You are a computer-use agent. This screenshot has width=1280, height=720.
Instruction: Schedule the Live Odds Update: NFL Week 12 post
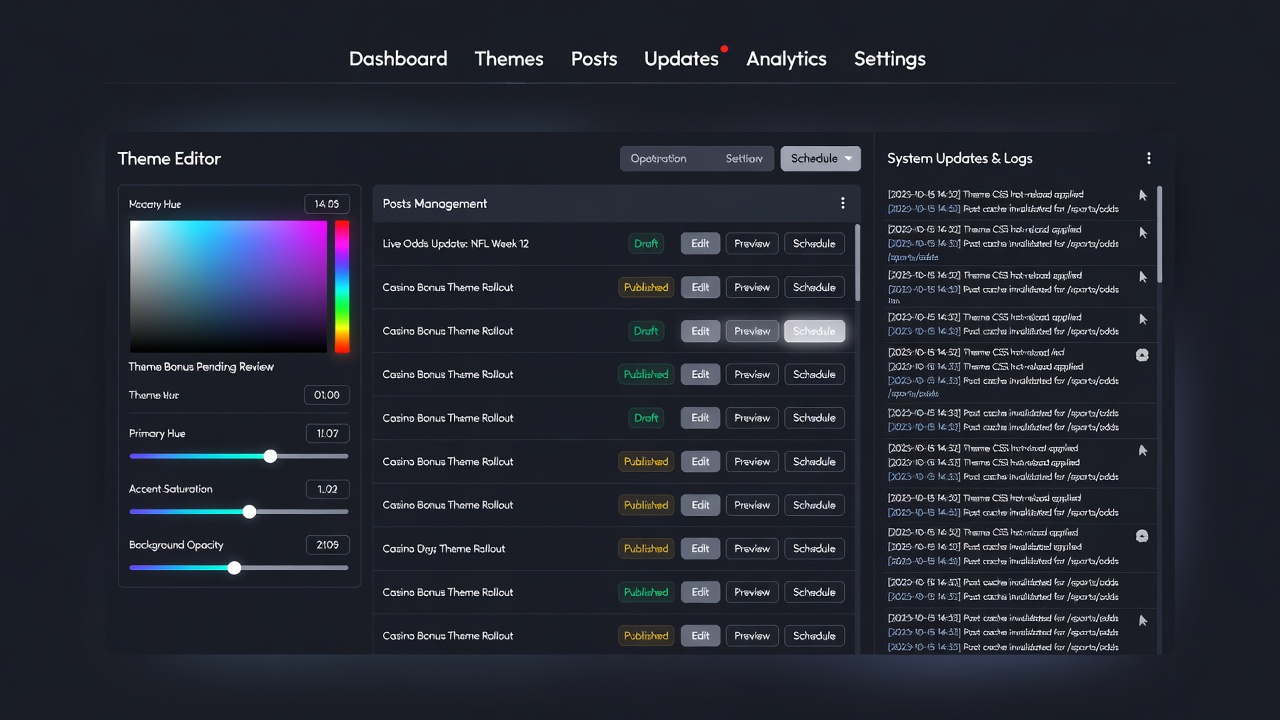click(x=814, y=243)
